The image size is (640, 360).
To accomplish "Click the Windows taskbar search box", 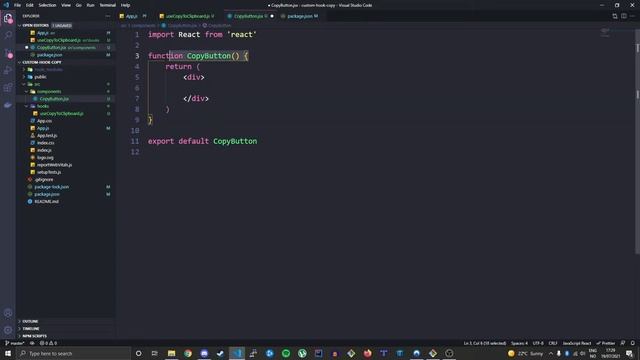I will coord(73,353).
